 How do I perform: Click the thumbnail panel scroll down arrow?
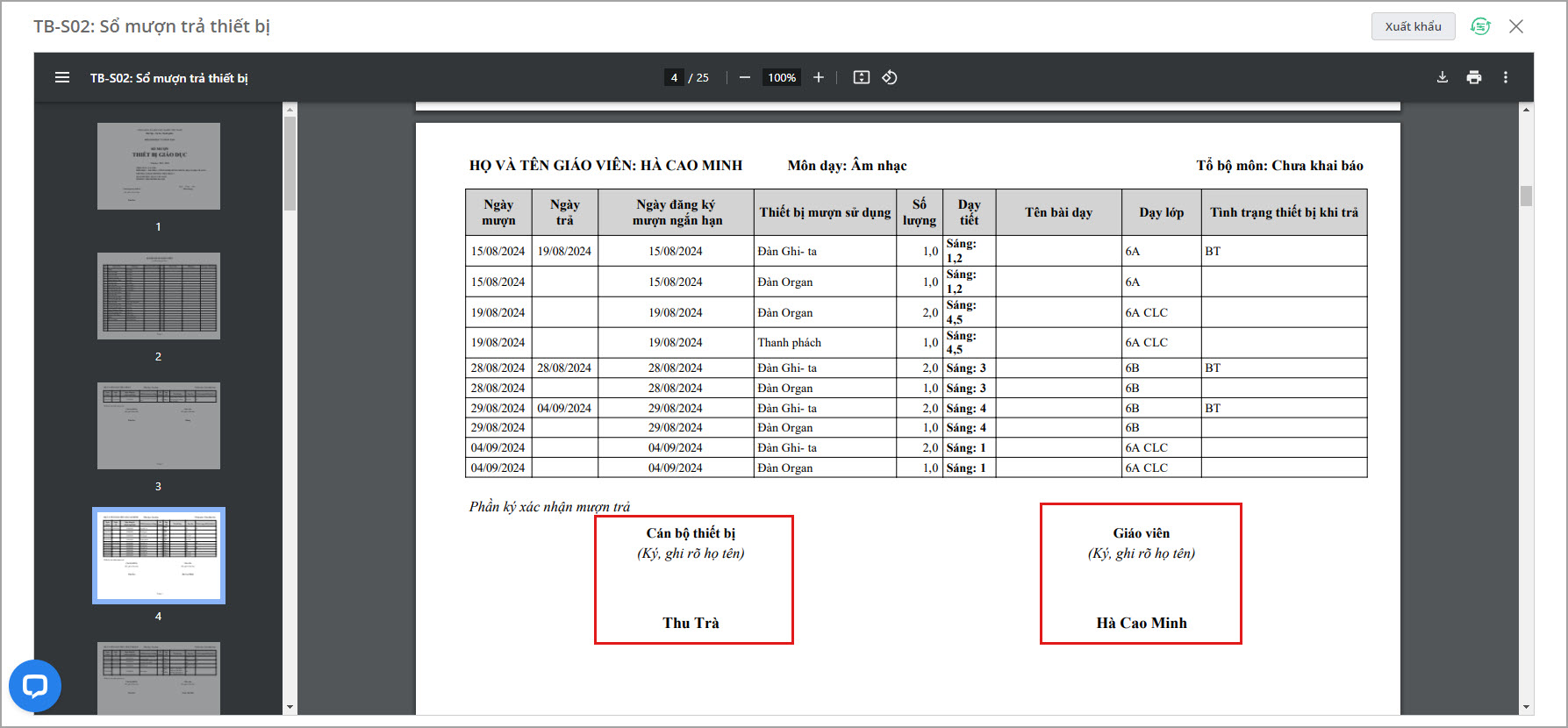(290, 707)
